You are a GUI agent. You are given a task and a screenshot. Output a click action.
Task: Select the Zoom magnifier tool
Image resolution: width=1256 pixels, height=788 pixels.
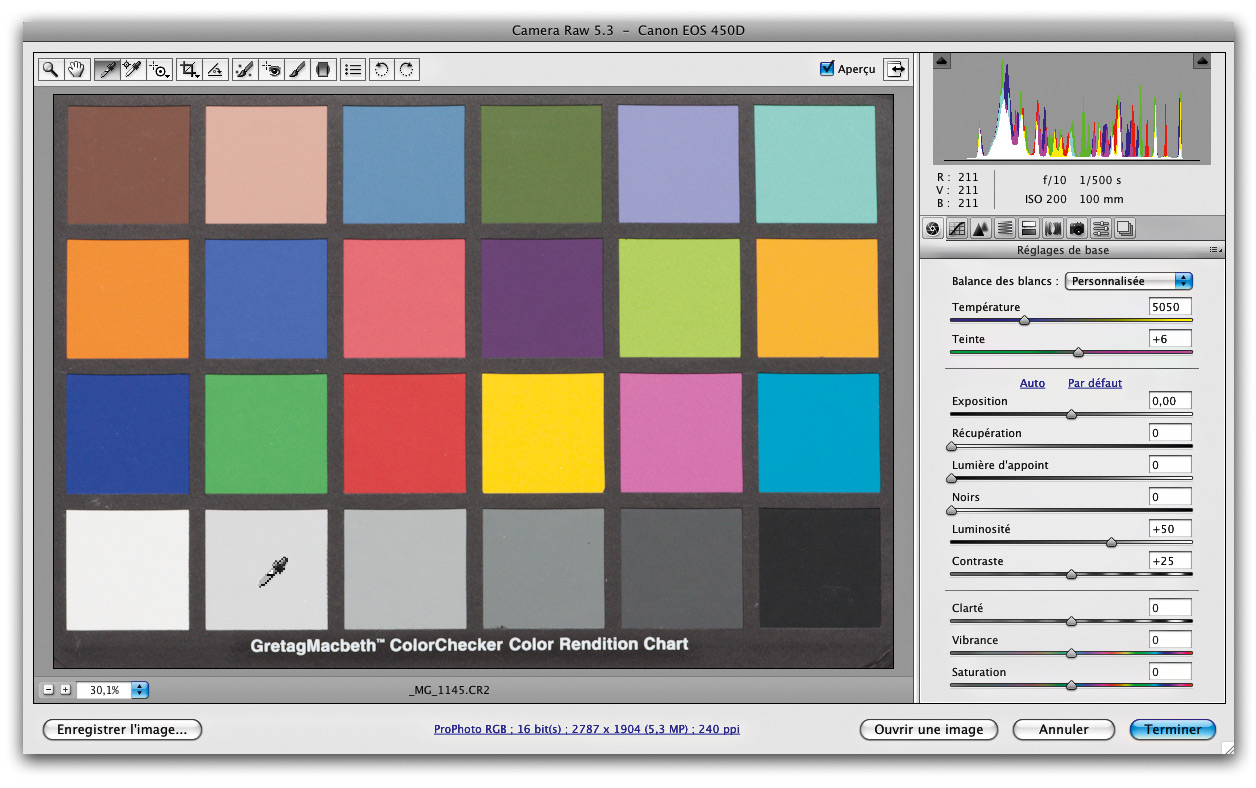click(50, 69)
